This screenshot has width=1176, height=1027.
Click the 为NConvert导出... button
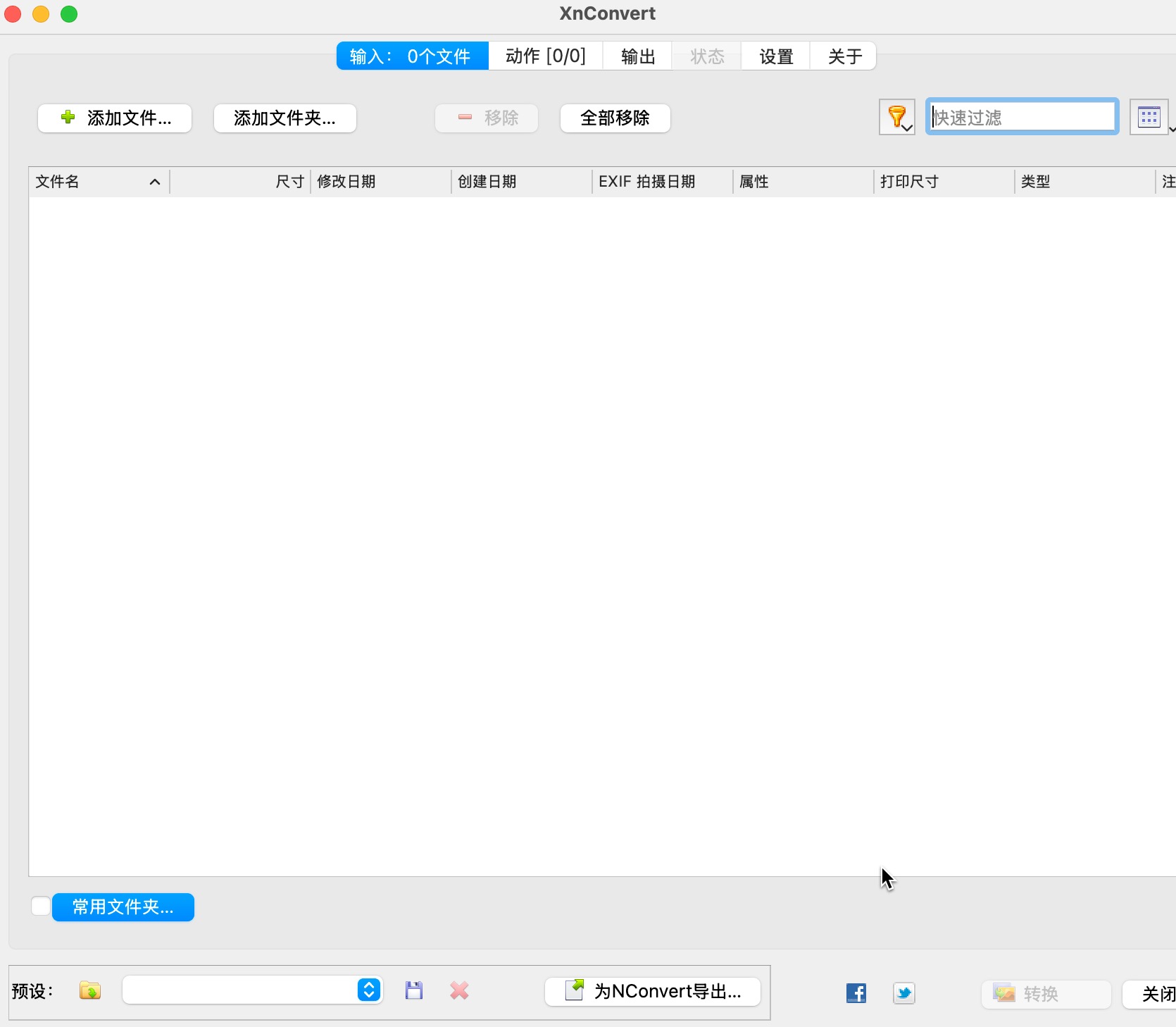[x=653, y=991]
